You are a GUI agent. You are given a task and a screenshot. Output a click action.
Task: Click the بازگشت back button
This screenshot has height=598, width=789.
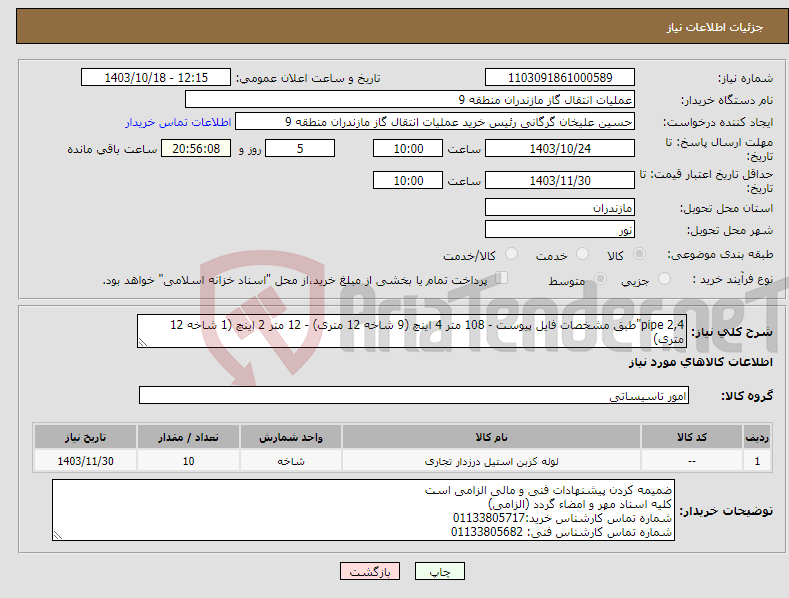370,571
